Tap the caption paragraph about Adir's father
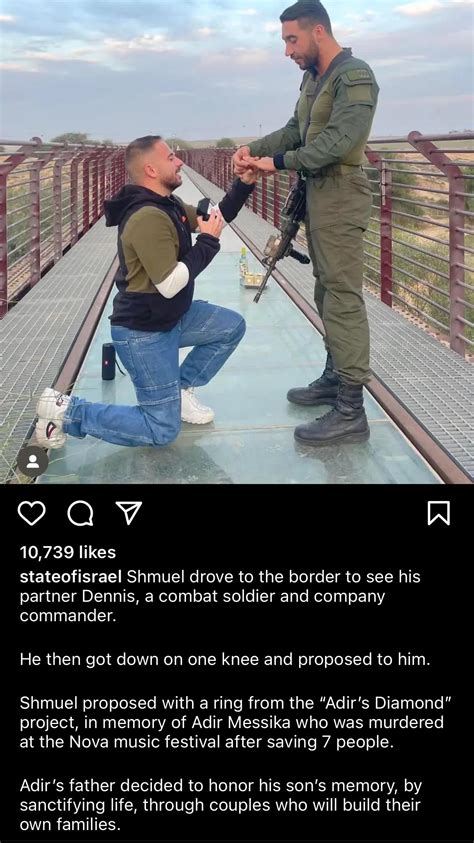This screenshot has height=843, width=474. 221,805
